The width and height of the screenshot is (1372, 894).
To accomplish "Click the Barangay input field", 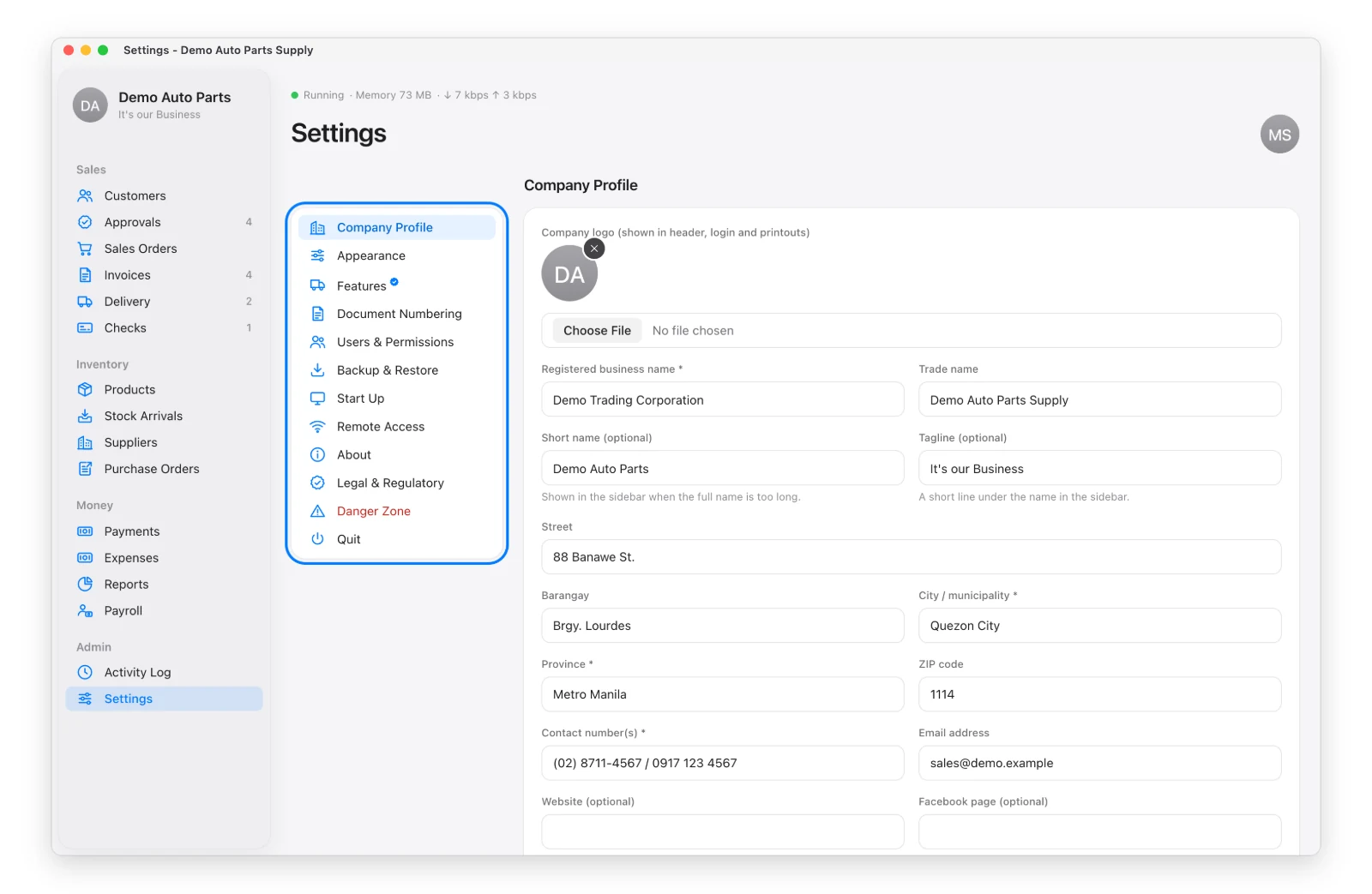I will click(723, 626).
